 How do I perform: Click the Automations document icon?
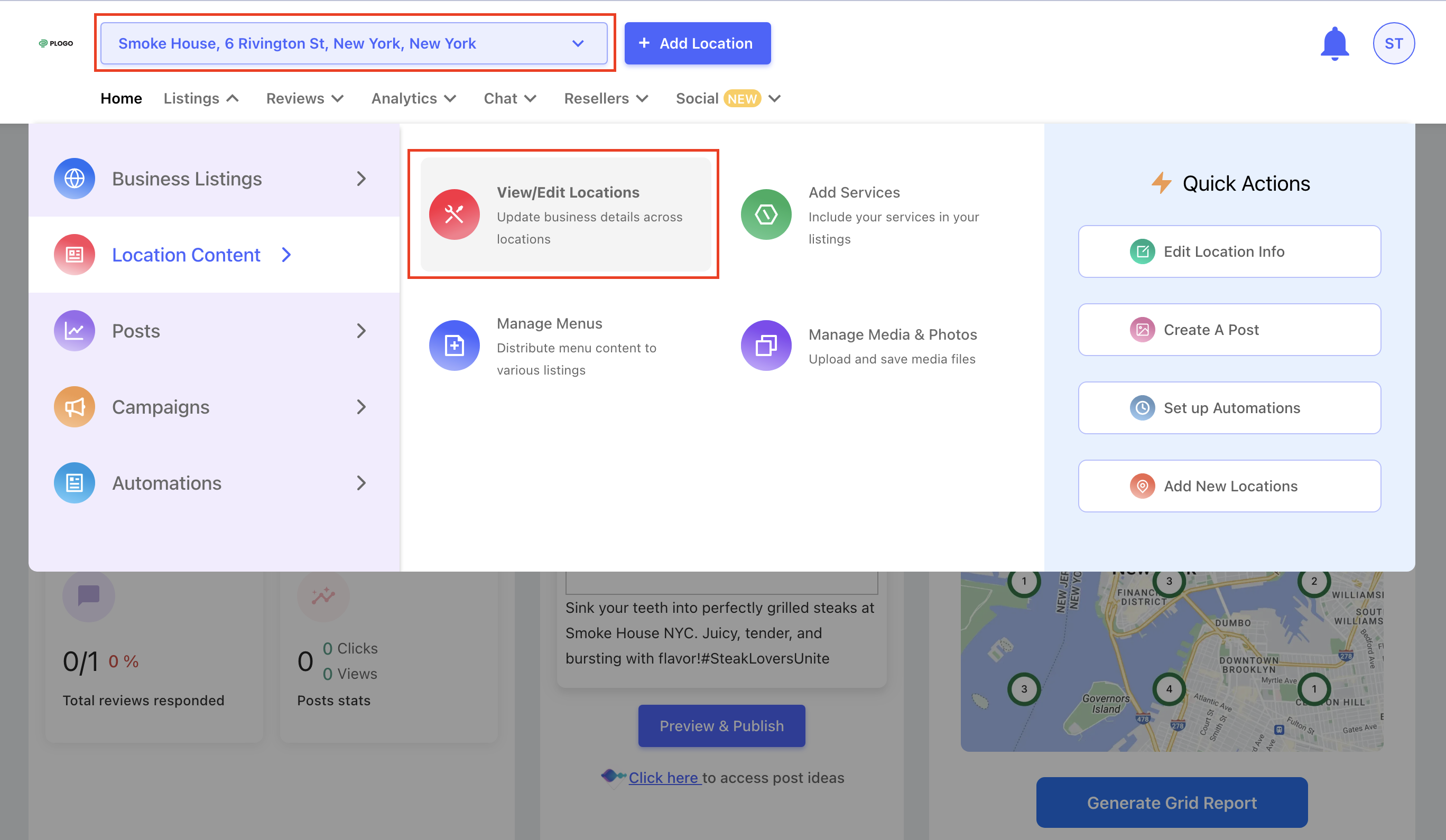(75, 482)
